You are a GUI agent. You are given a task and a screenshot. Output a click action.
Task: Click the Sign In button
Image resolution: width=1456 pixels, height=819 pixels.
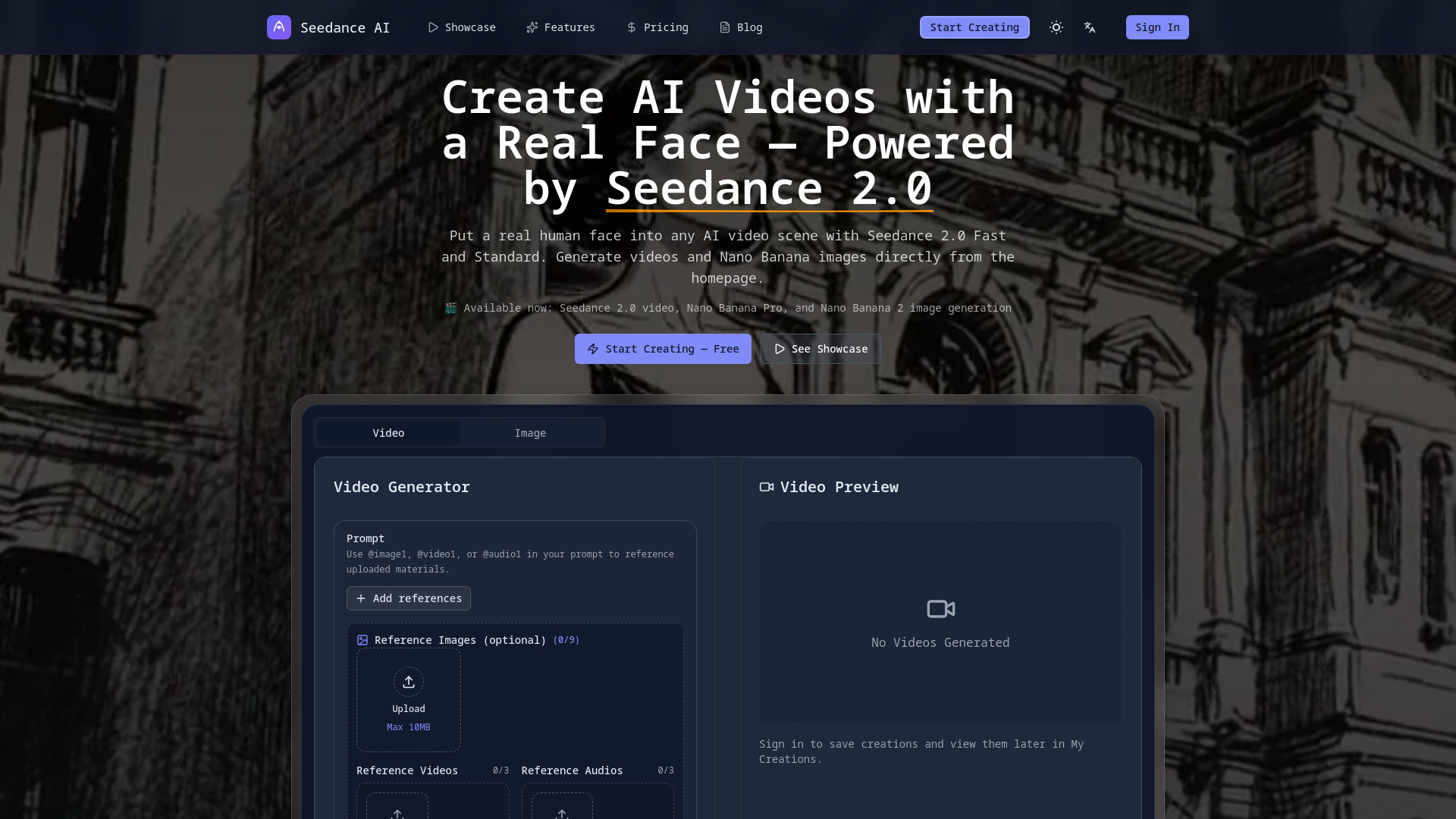[1156, 27]
